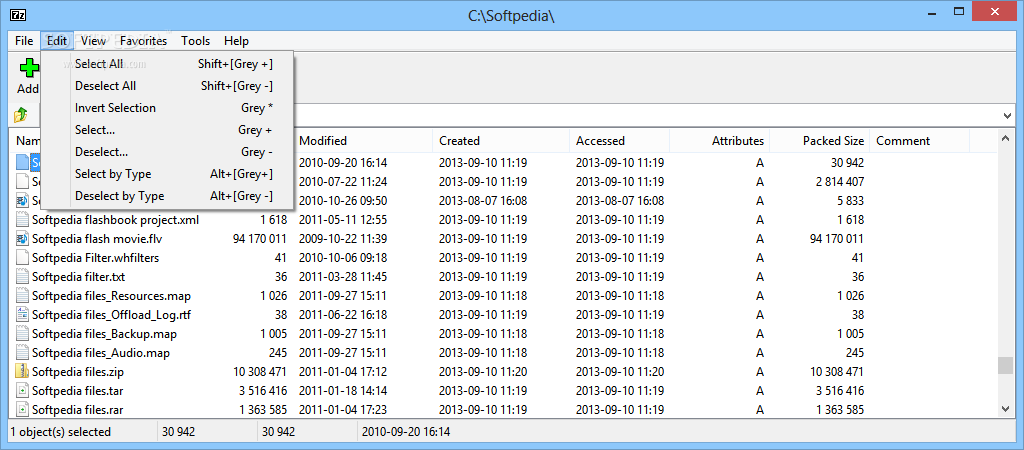
Task: Click the file list scrollbar down arrow
Action: [x=1006, y=409]
